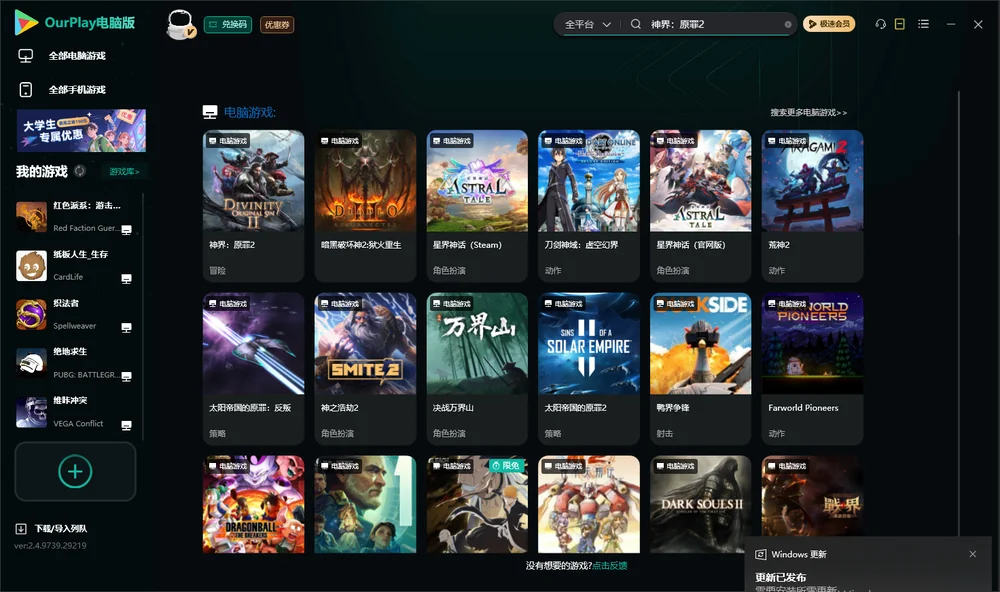
Task: Open 搜索更多电脑游戏>> link
Action: tap(808, 112)
